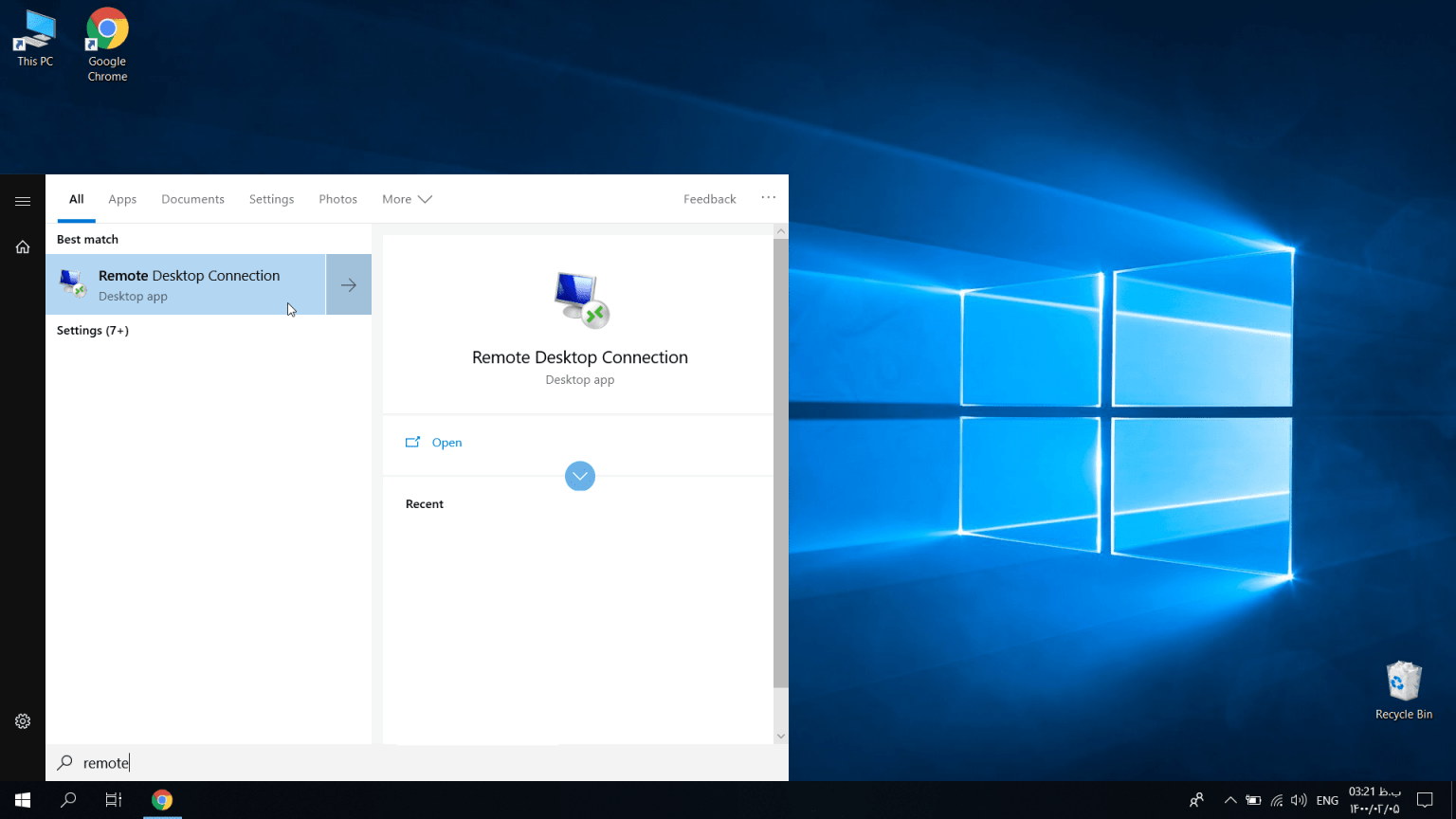
Task: Switch to the Photos tab
Action: pos(337,199)
